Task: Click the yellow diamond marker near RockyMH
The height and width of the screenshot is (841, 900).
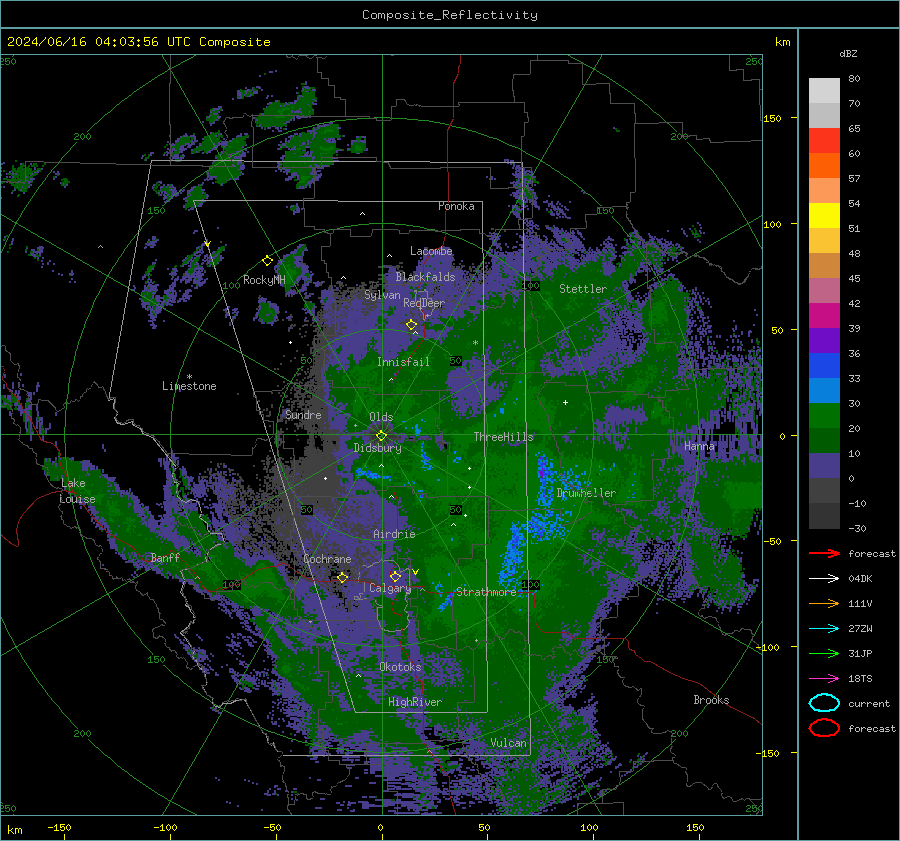Action: pyautogui.click(x=267, y=261)
